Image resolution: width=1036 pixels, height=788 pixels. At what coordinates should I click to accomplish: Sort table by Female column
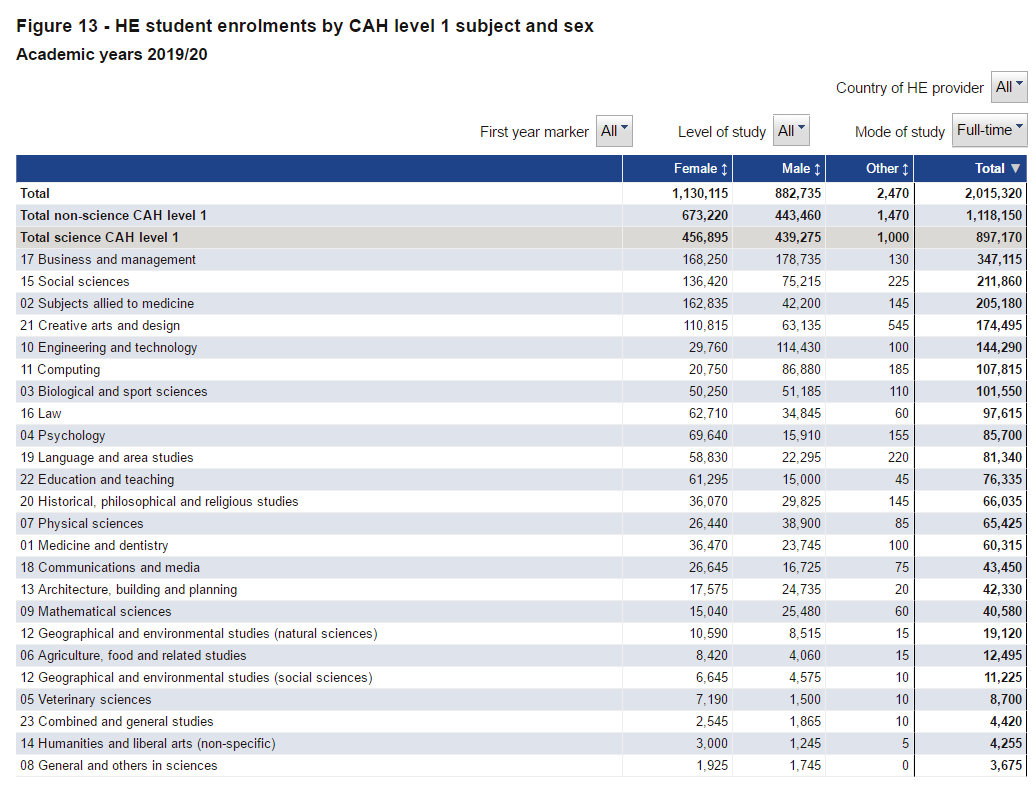(701, 168)
